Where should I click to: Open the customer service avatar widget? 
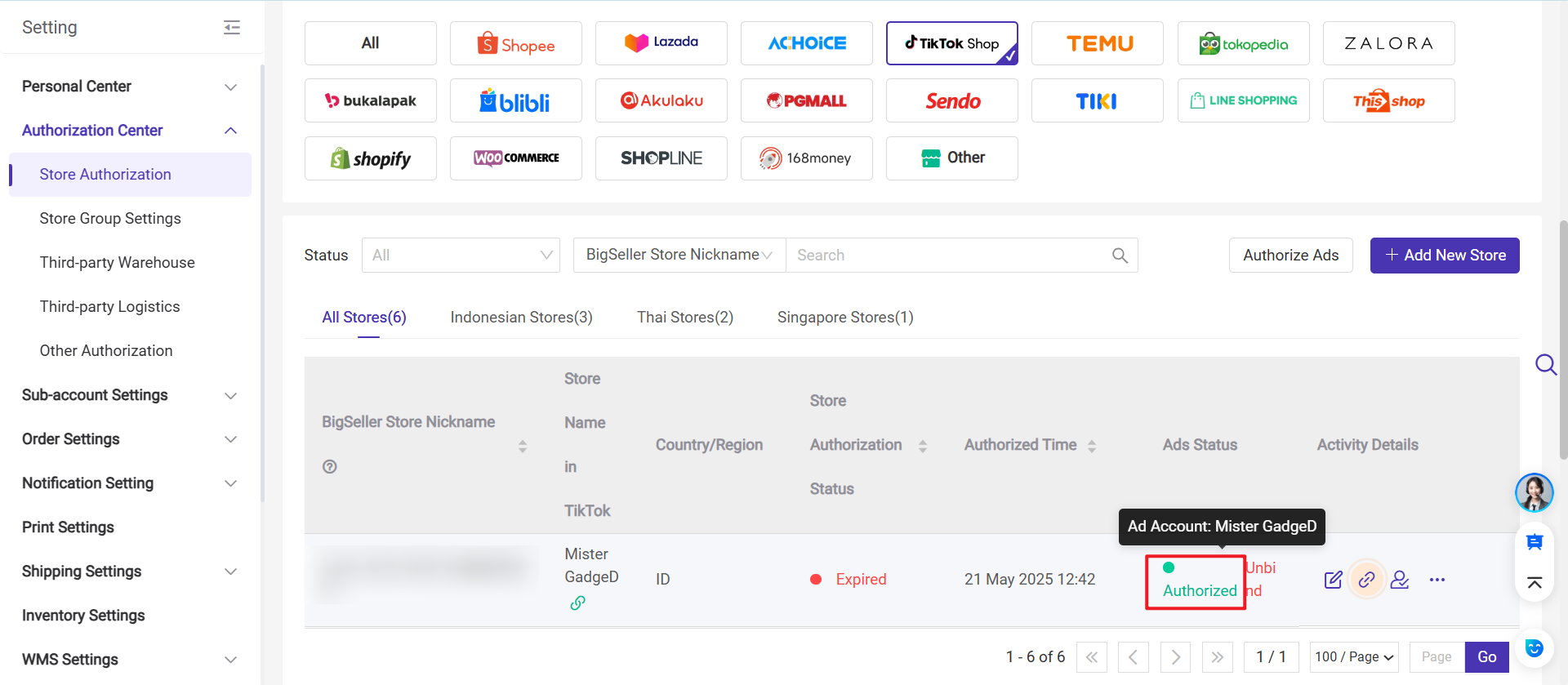click(x=1534, y=492)
